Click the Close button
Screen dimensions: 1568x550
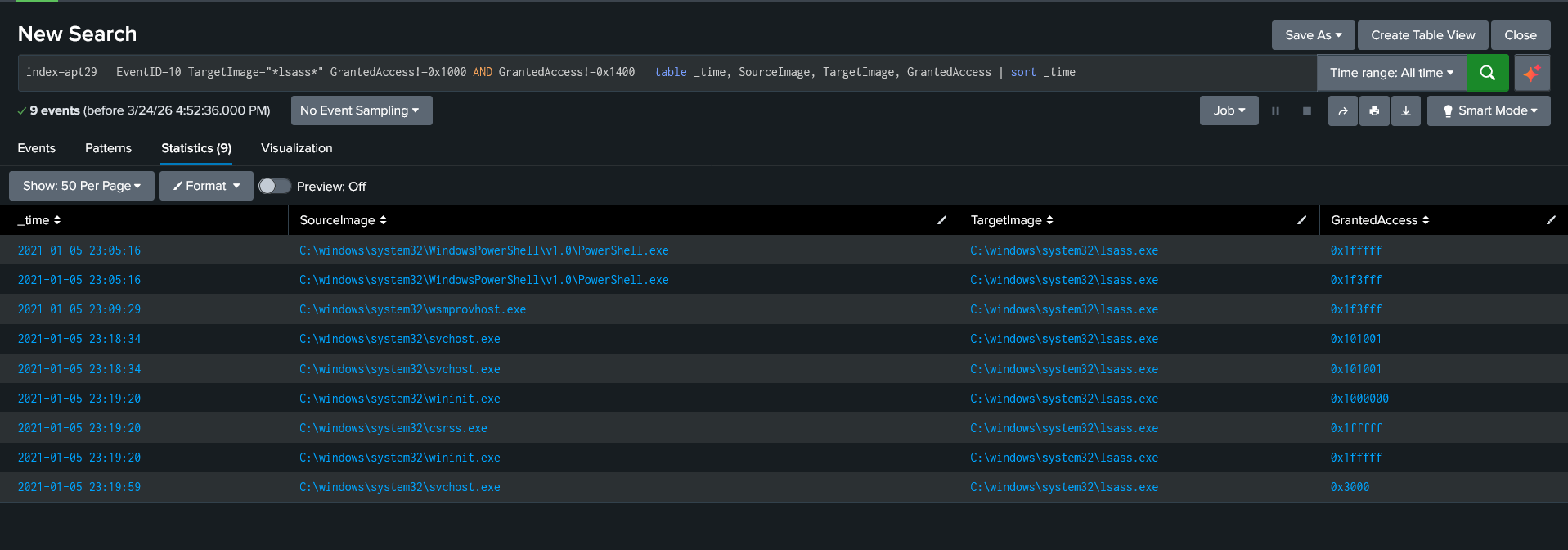[x=1521, y=35]
